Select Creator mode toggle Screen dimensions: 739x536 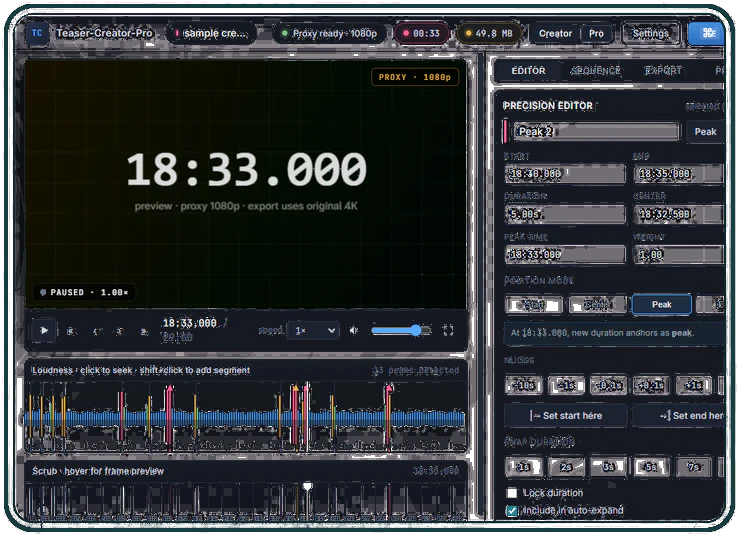point(555,33)
